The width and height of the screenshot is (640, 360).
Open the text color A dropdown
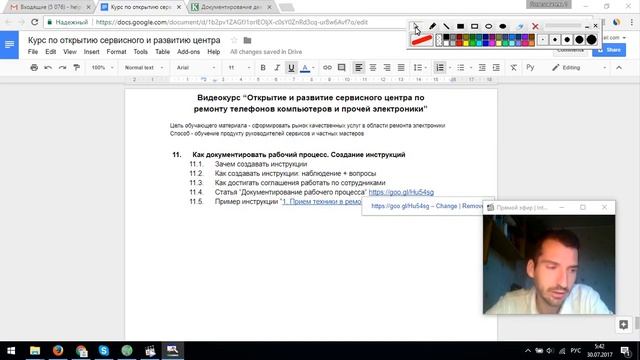pyautogui.click(x=307, y=67)
